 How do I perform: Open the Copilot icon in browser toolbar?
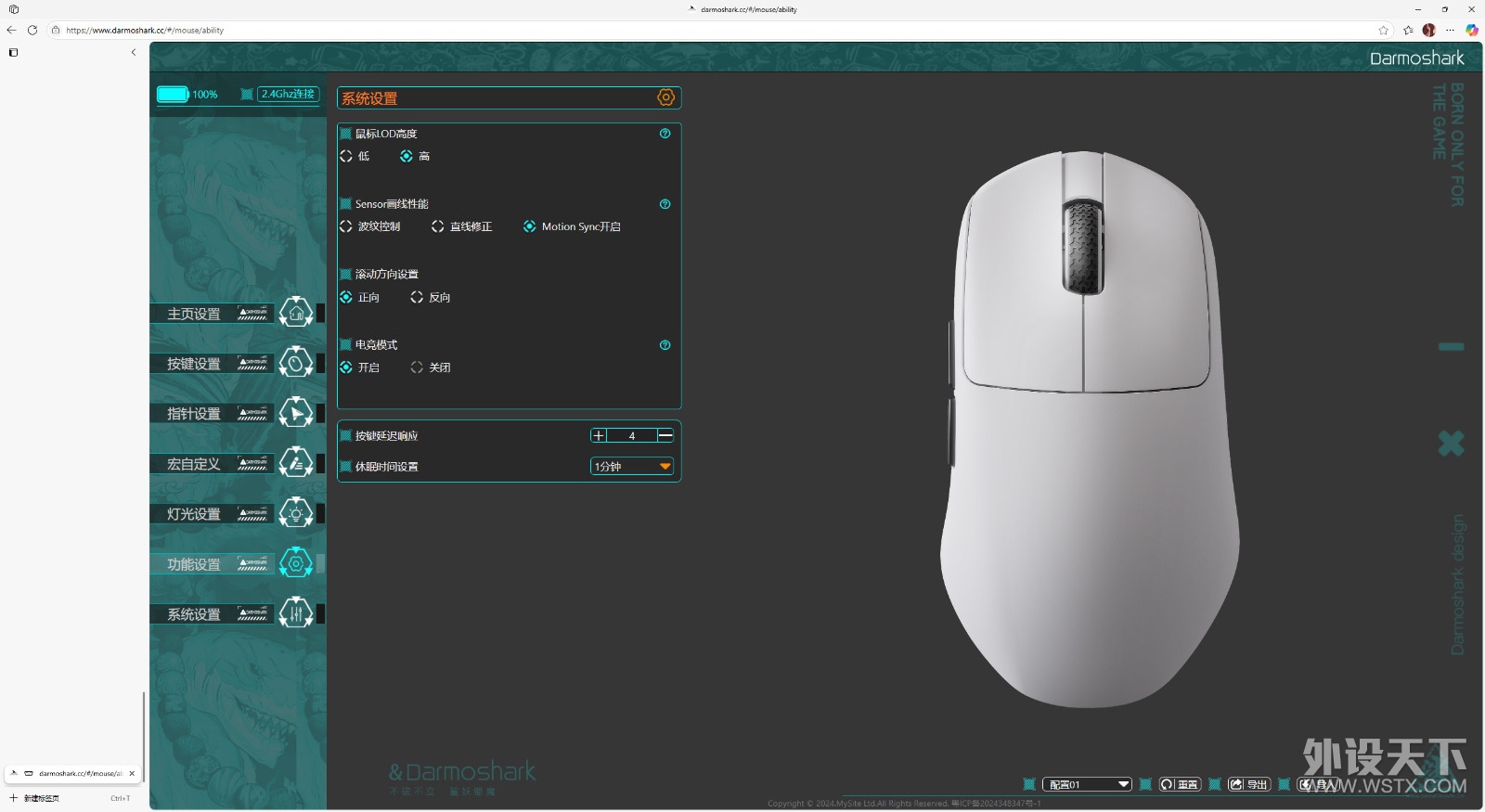click(1471, 30)
